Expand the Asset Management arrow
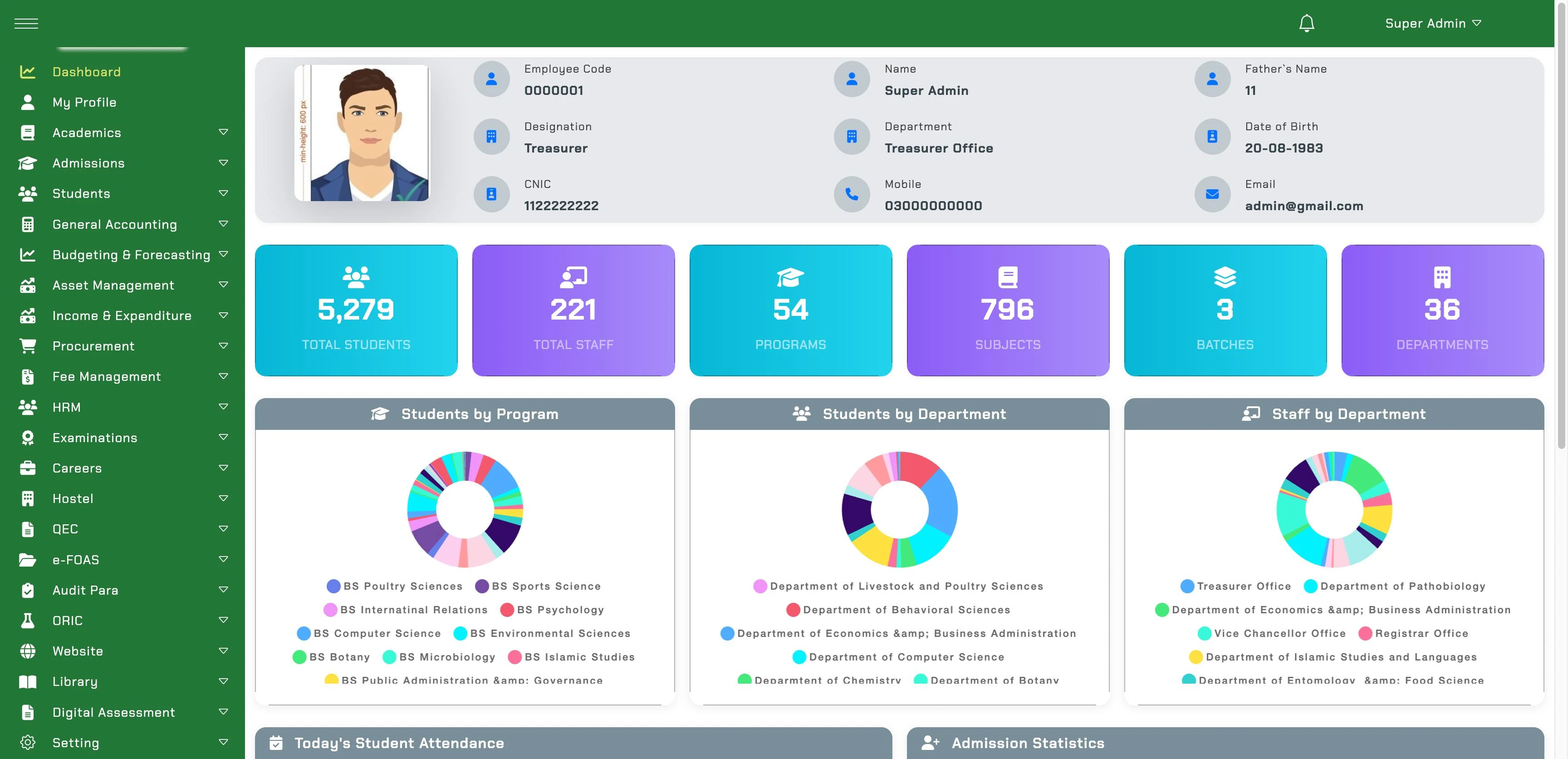This screenshot has height=759, width=1568. click(x=223, y=285)
